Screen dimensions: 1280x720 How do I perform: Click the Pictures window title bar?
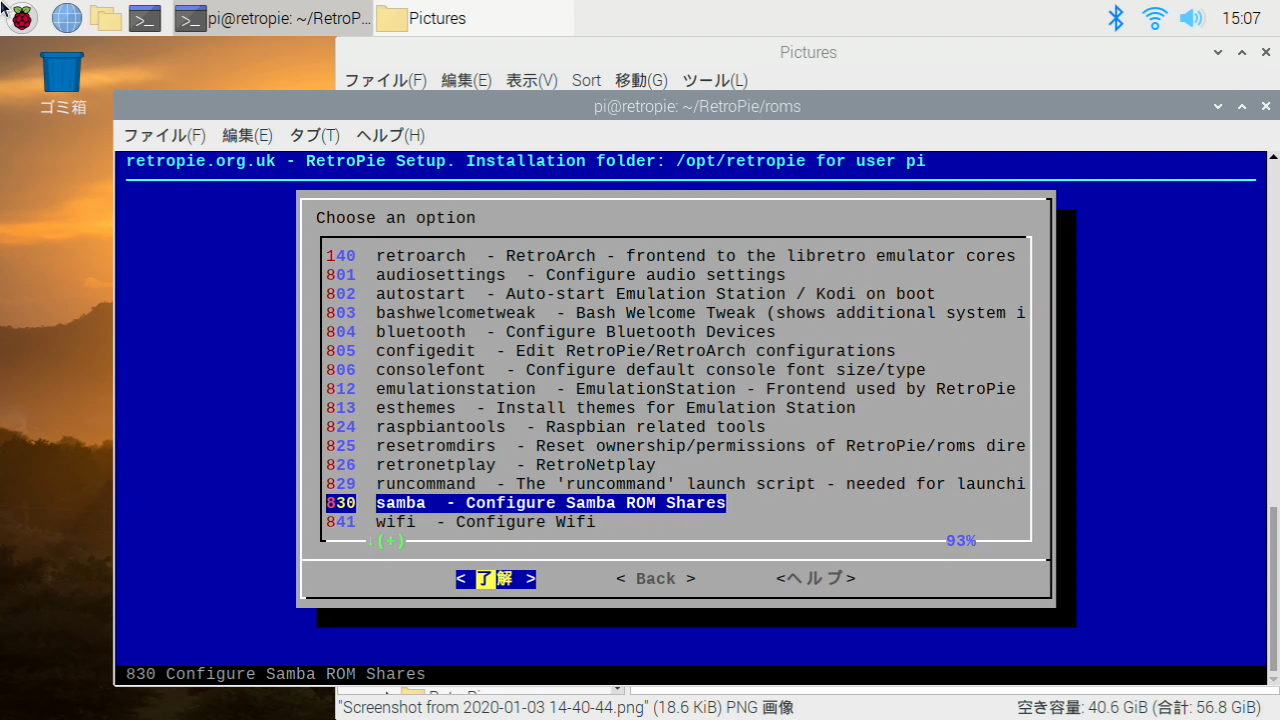click(x=808, y=52)
